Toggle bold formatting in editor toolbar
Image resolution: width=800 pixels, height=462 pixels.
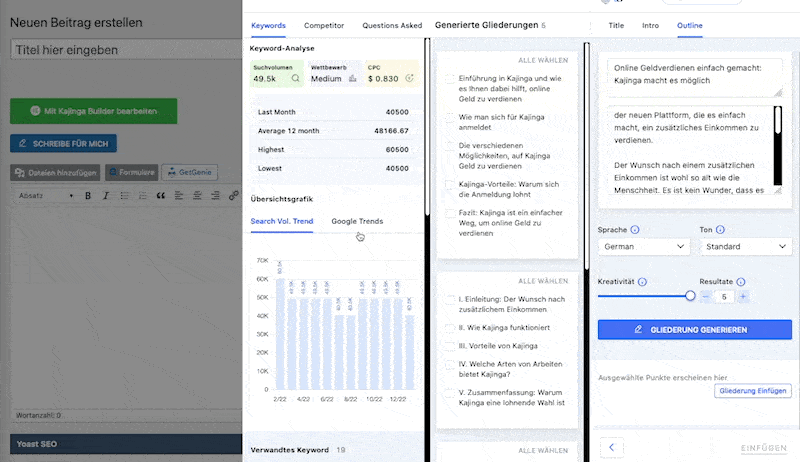click(88, 196)
